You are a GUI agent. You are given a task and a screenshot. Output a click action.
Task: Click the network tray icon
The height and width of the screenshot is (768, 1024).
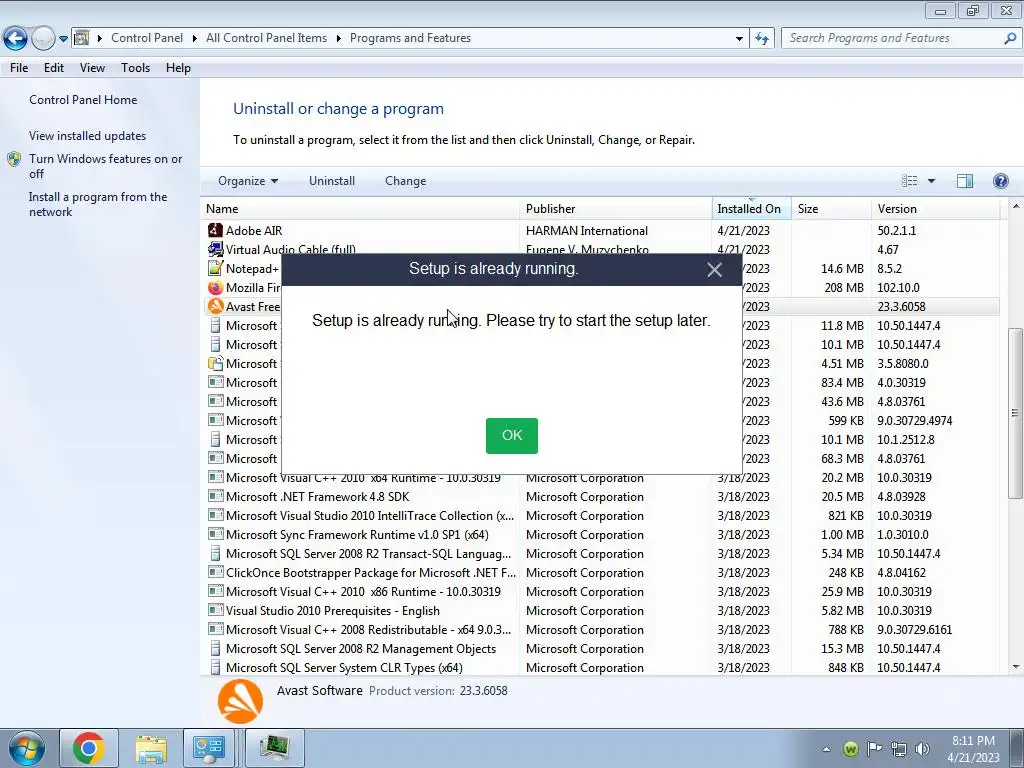899,749
